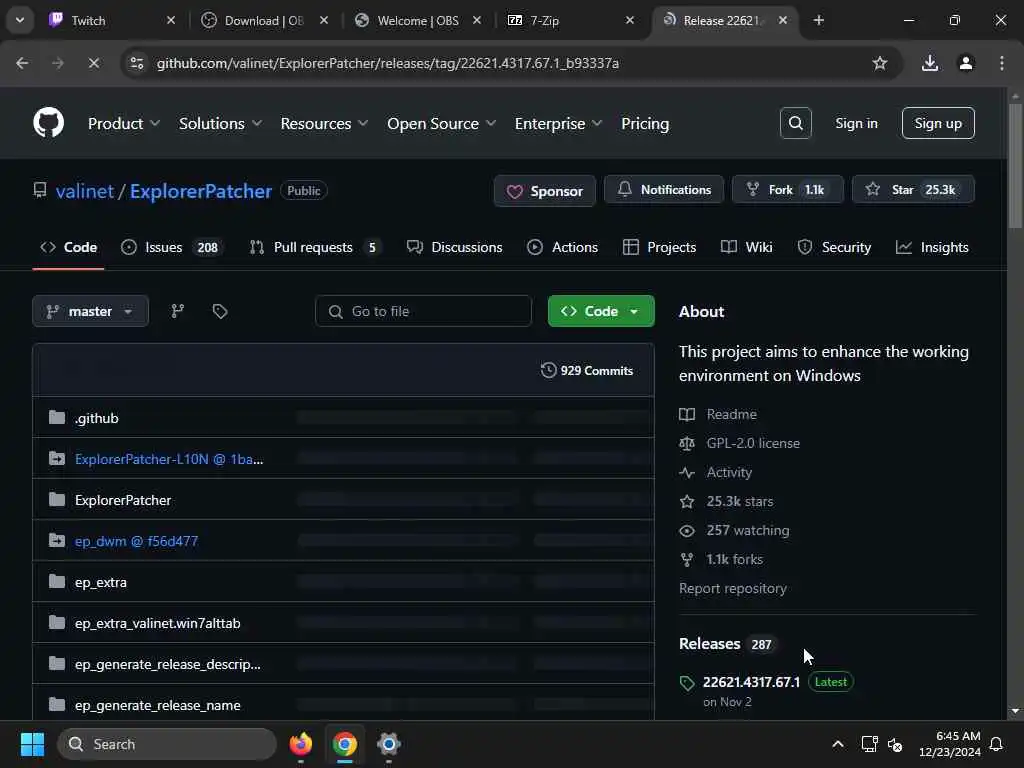Star the ExplorerPatcher repository
This screenshot has height=768, width=1024.
tap(913, 189)
